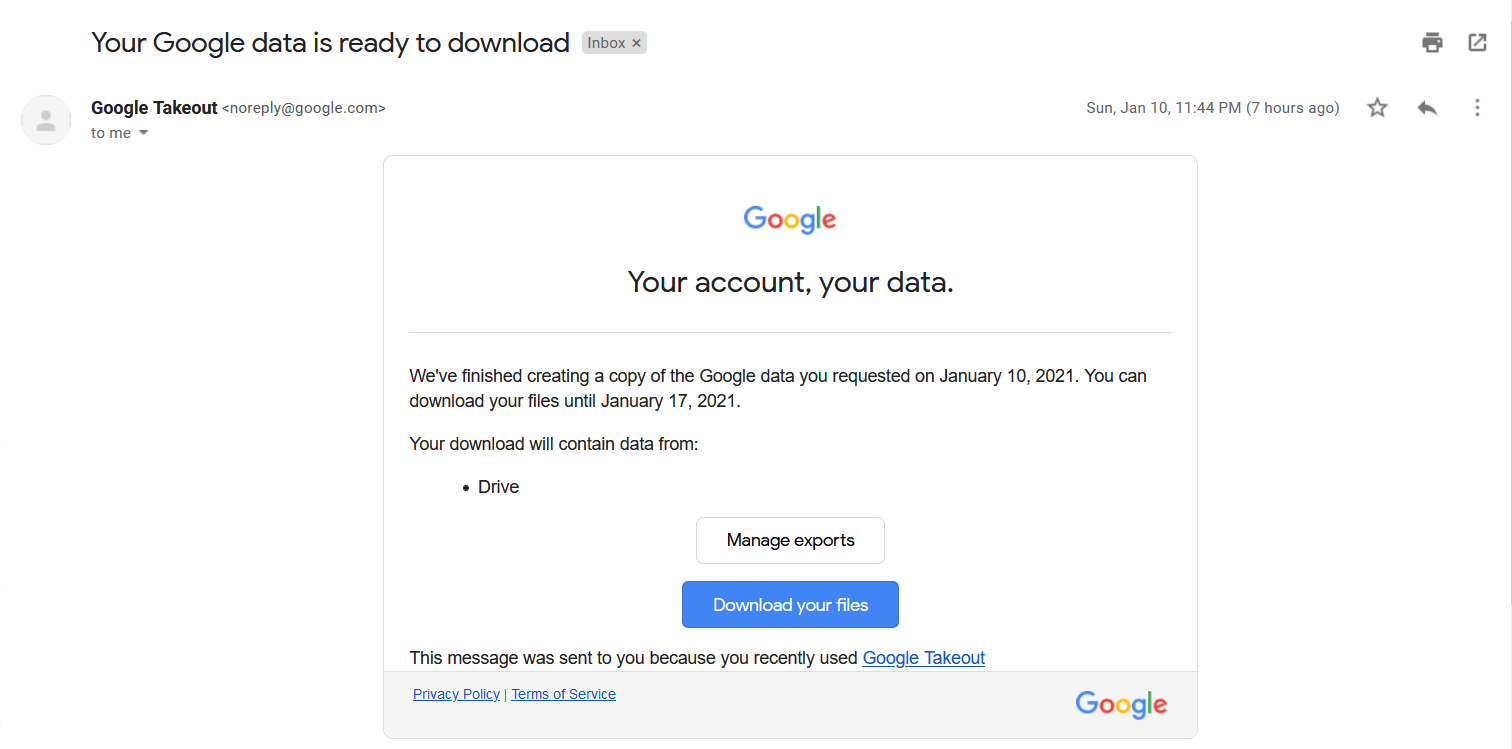This screenshot has height=749, width=1512.
Task: Open the Google Takeout link
Action: 923,657
